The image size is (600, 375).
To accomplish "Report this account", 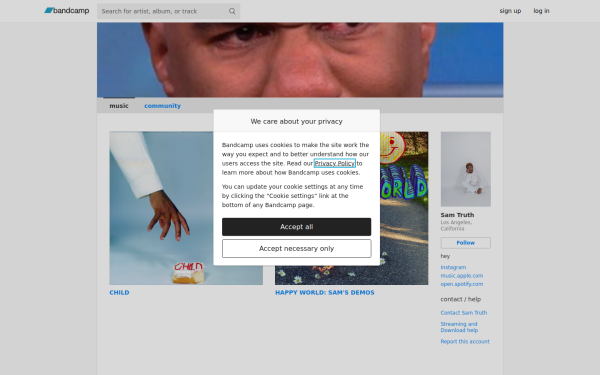I will point(465,341).
